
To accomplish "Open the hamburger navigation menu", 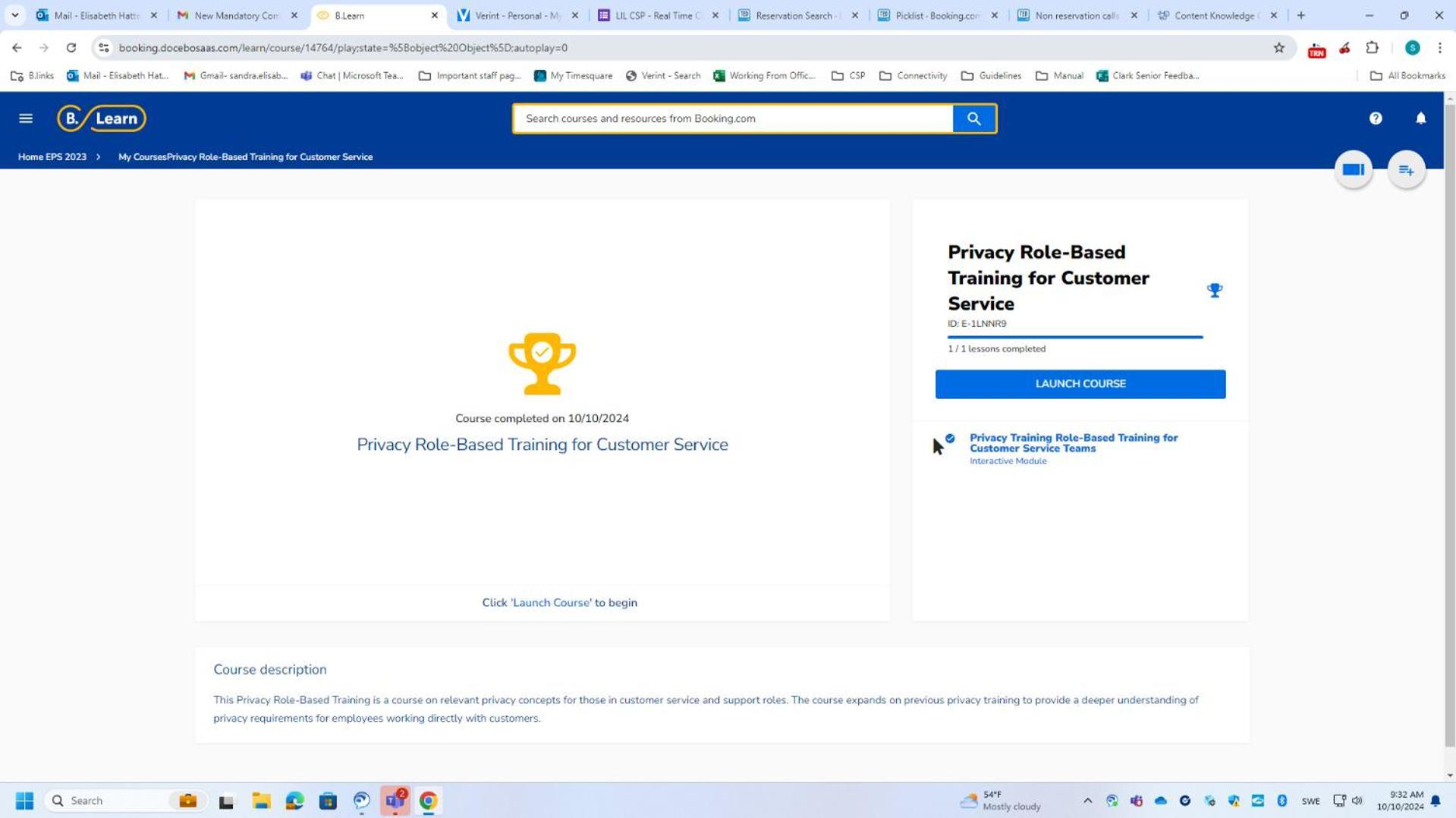I will point(26,118).
